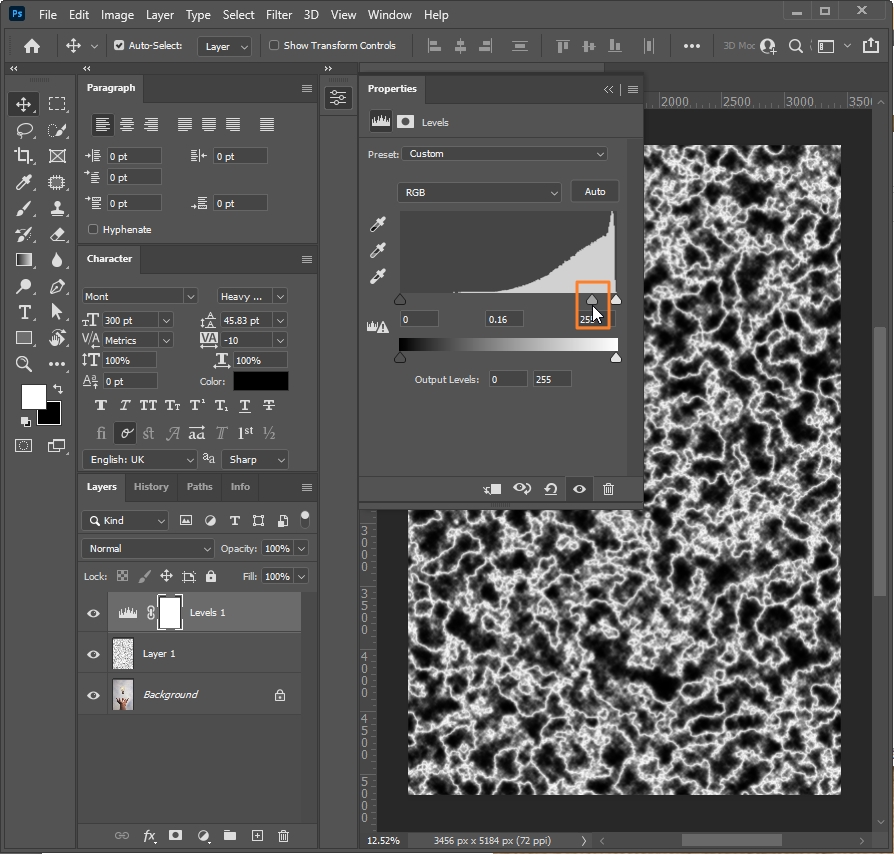Screen dimensions: 894x854
Task: Expand the Normal blend mode dropdown
Action: pyautogui.click(x=149, y=549)
